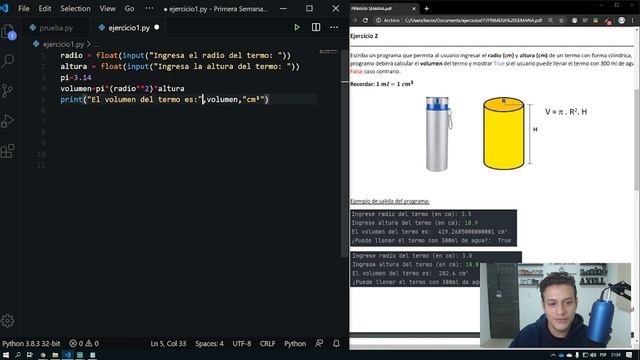Viewport: 640px width, 360px height.
Task: Change encoding via UTF-8
Action: tap(242, 344)
